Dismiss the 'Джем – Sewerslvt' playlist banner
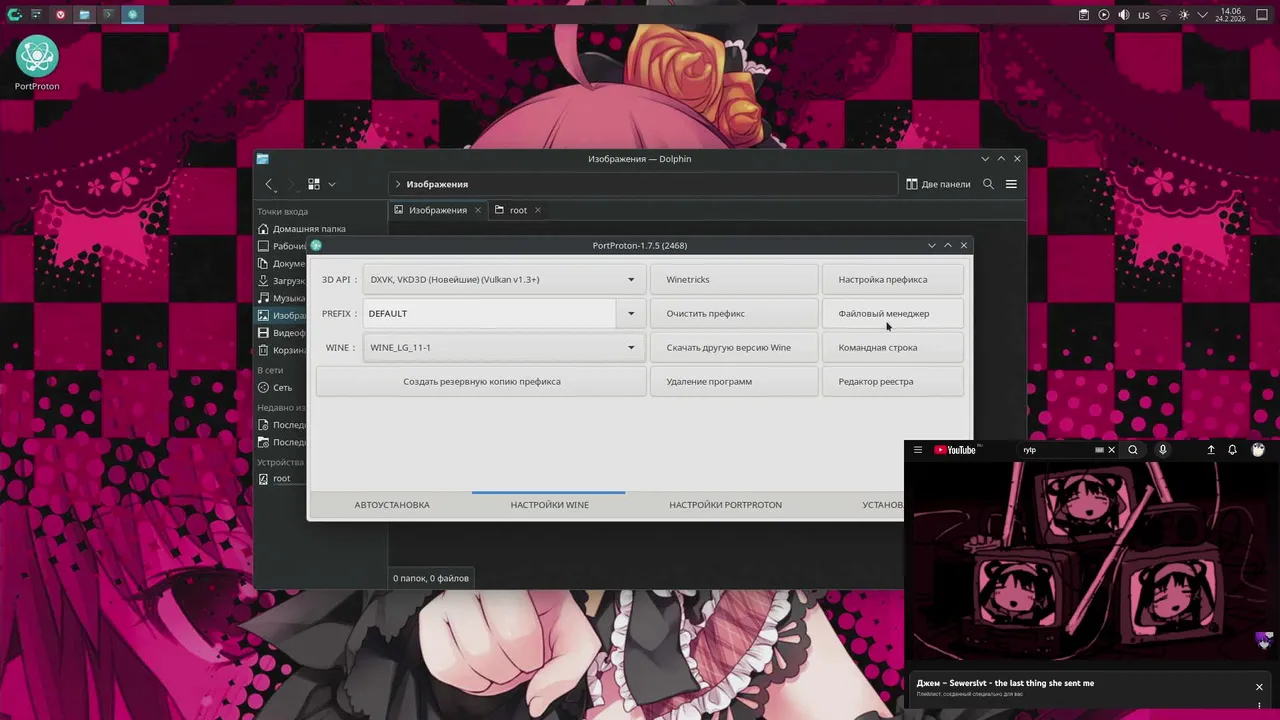 [1259, 687]
